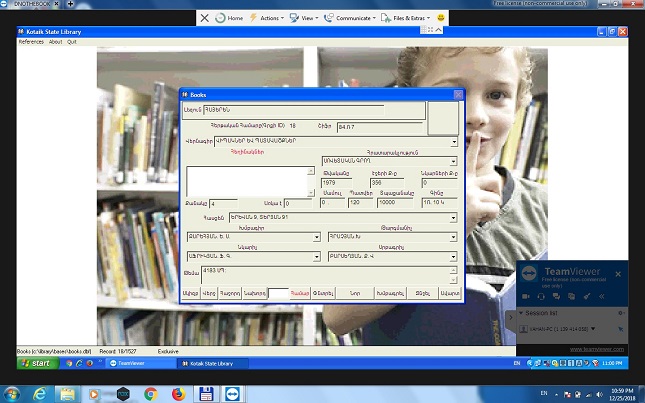
Task: Open the About menu
Action: [x=56, y=42]
